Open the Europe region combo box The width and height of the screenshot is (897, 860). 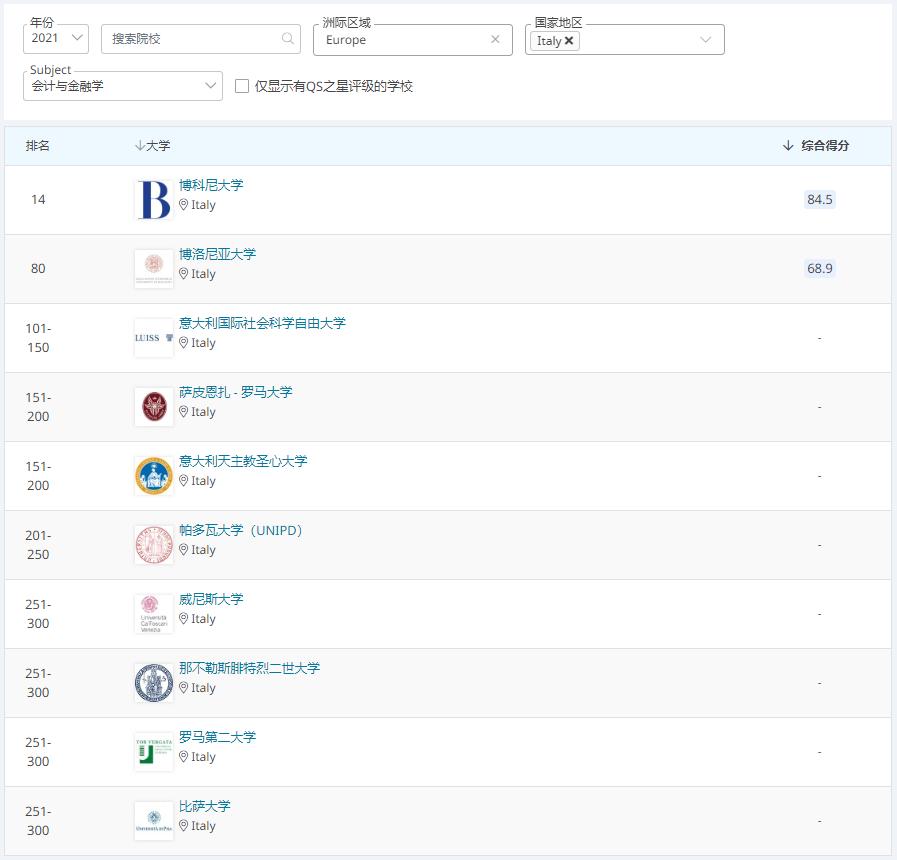tap(412, 39)
